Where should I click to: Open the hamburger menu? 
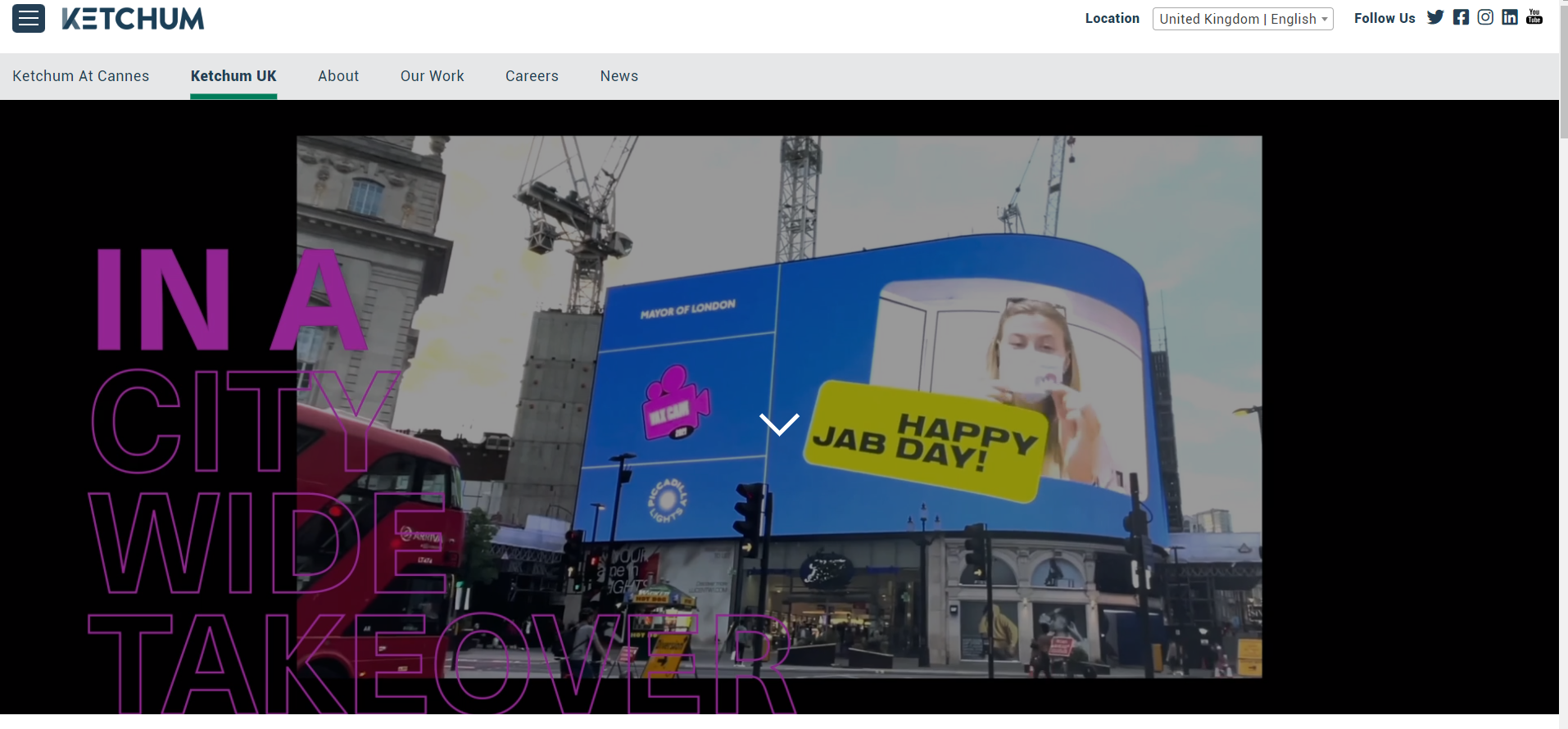[x=29, y=18]
